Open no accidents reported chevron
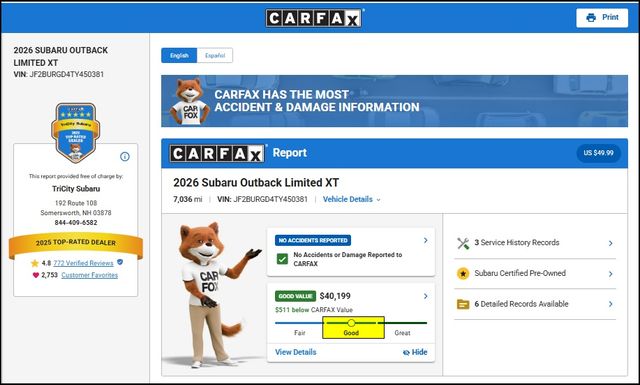The height and width of the screenshot is (385, 640). 426,240
